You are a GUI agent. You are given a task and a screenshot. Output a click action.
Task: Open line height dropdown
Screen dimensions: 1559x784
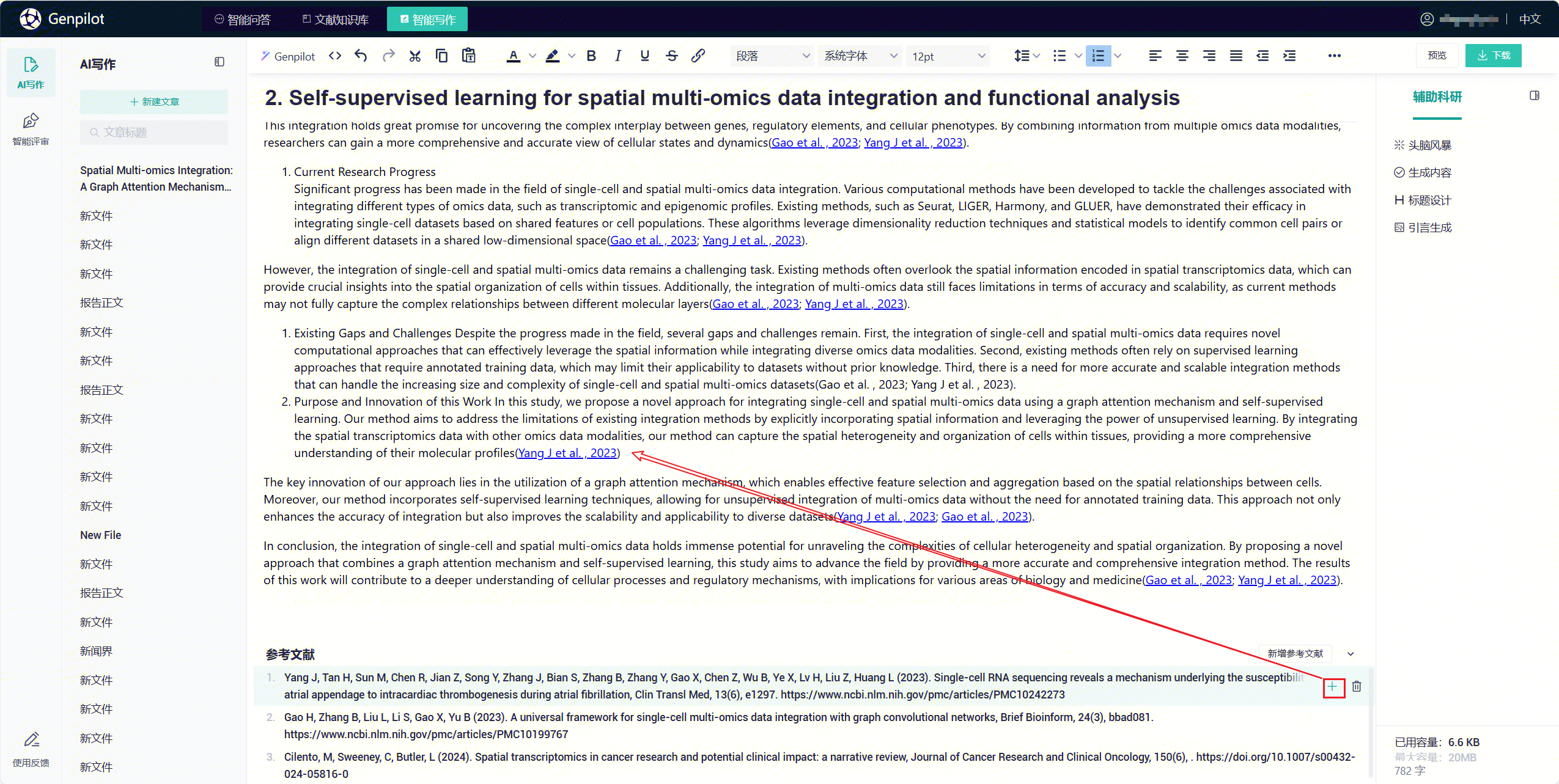click(x=1026, y=56)
